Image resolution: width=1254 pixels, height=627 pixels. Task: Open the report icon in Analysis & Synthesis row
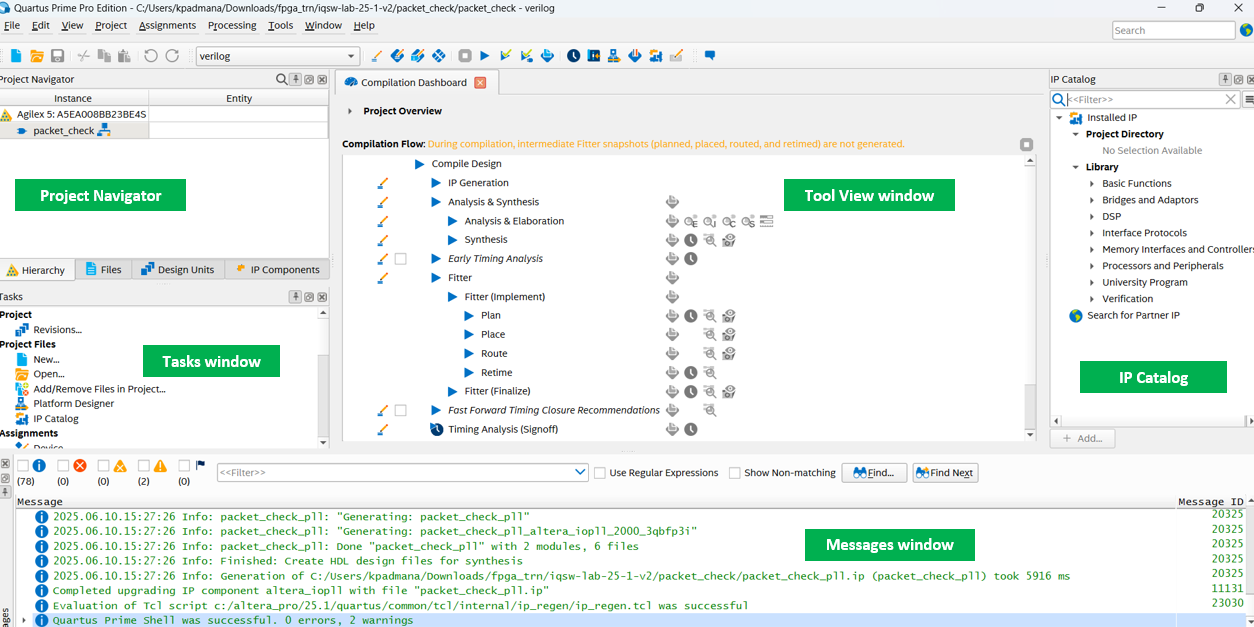[673, 202]
